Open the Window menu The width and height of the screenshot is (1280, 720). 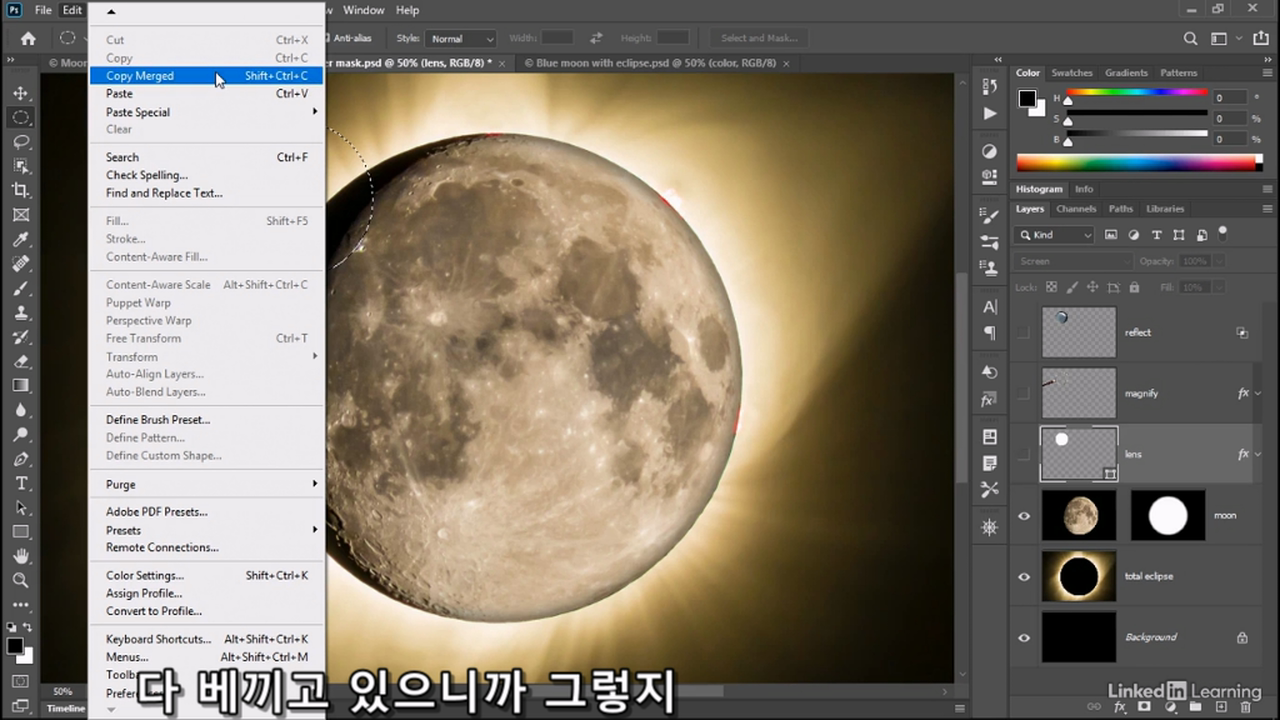363,10
